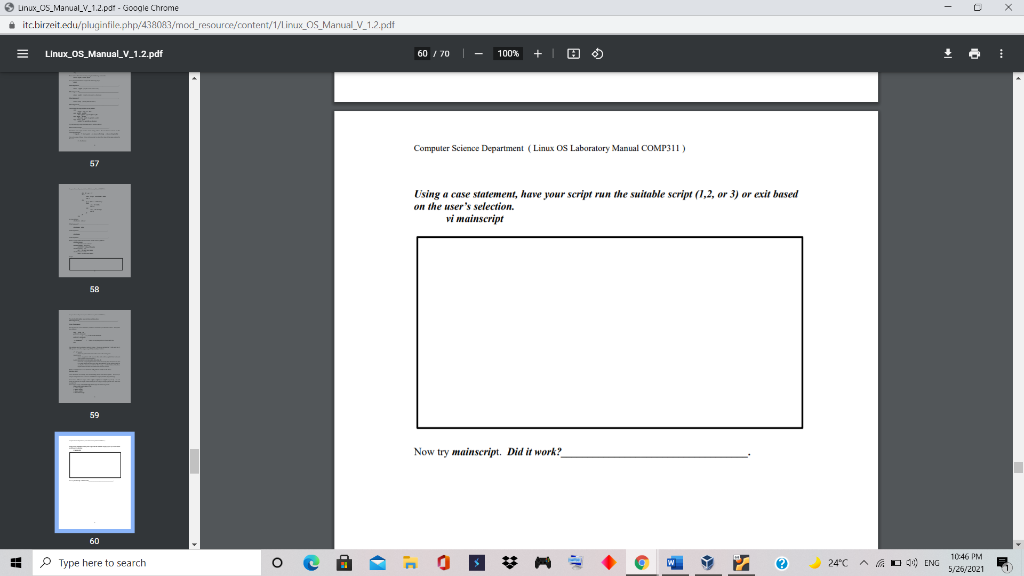Click the site lock icon

pos(11,25)
